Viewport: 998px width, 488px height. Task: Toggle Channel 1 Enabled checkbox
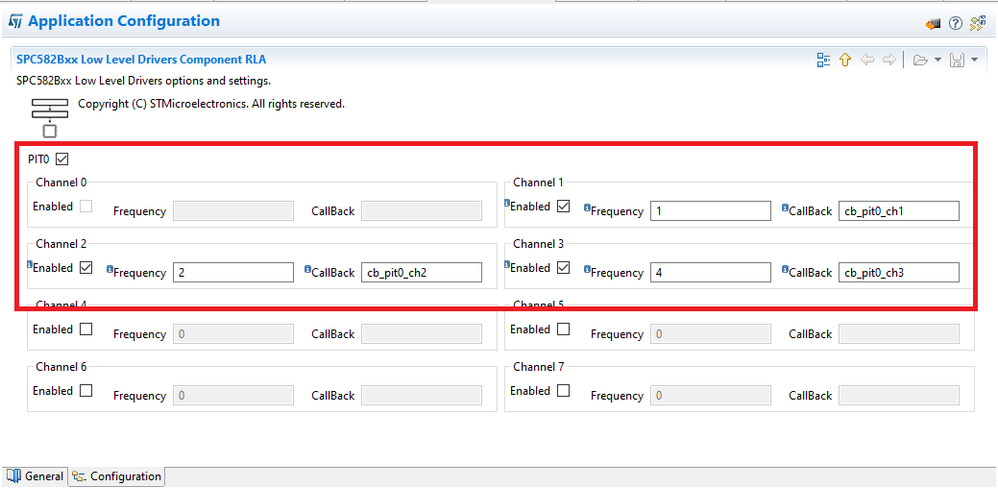click(563, 206)
